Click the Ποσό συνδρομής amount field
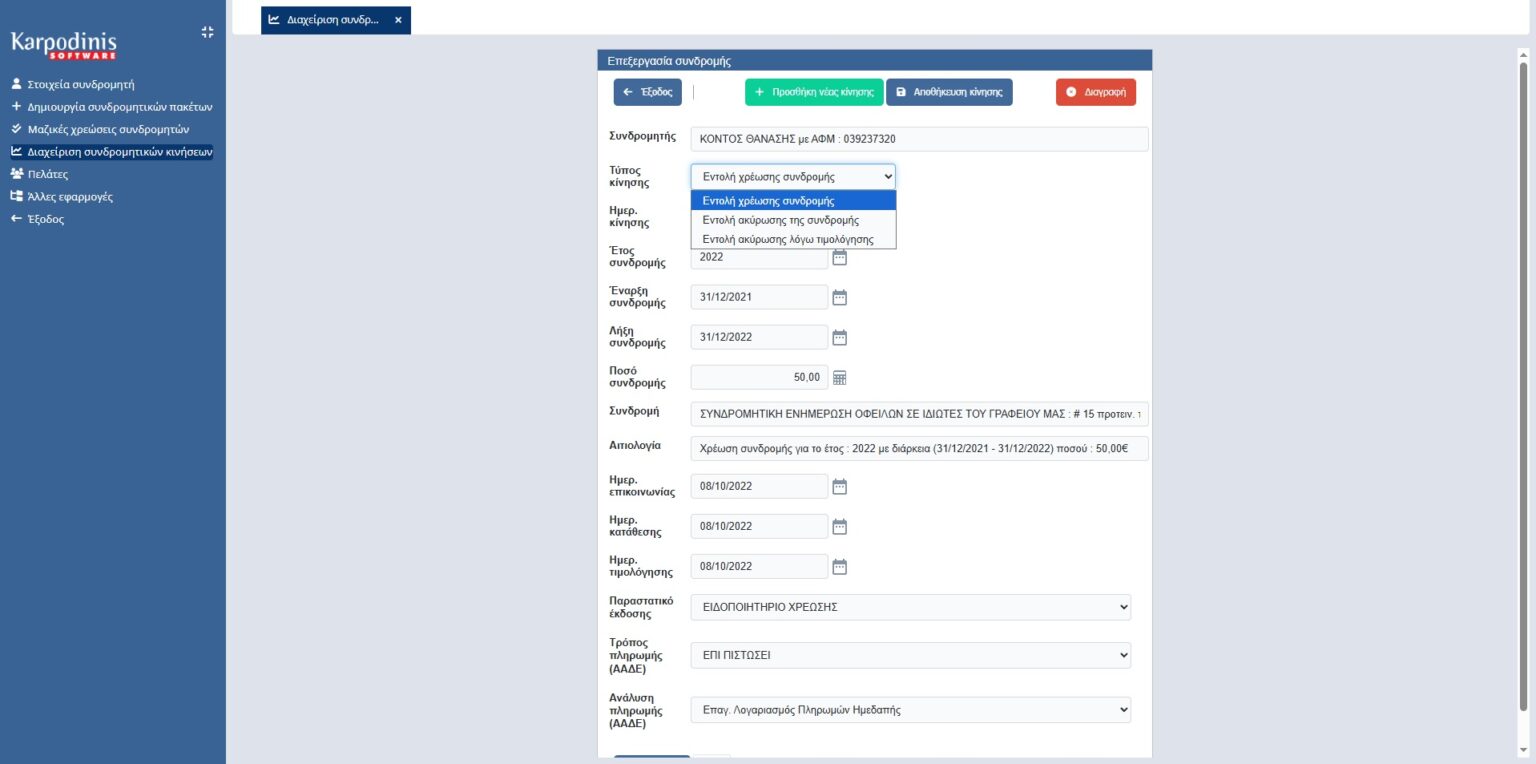 click(x=759, y=378)
